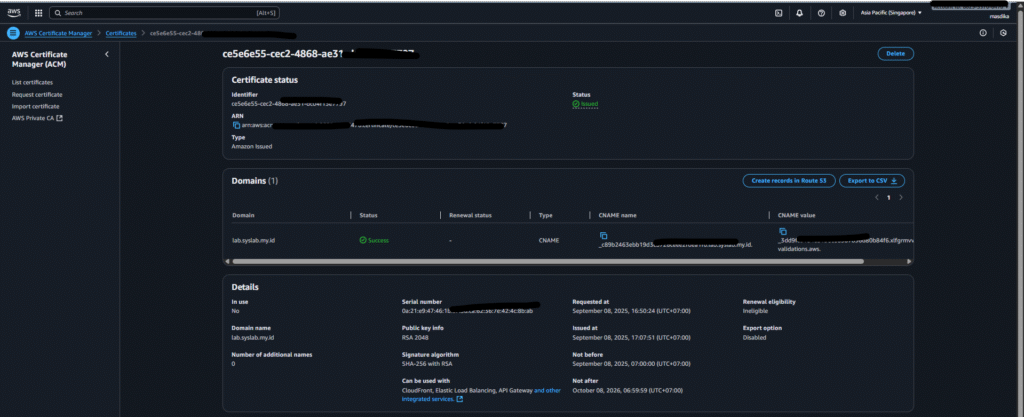The height and width of the screenshot is (417, 1024).
Task: Focus the top Search field
Action: pyautogui.click(x=165, y=12)
